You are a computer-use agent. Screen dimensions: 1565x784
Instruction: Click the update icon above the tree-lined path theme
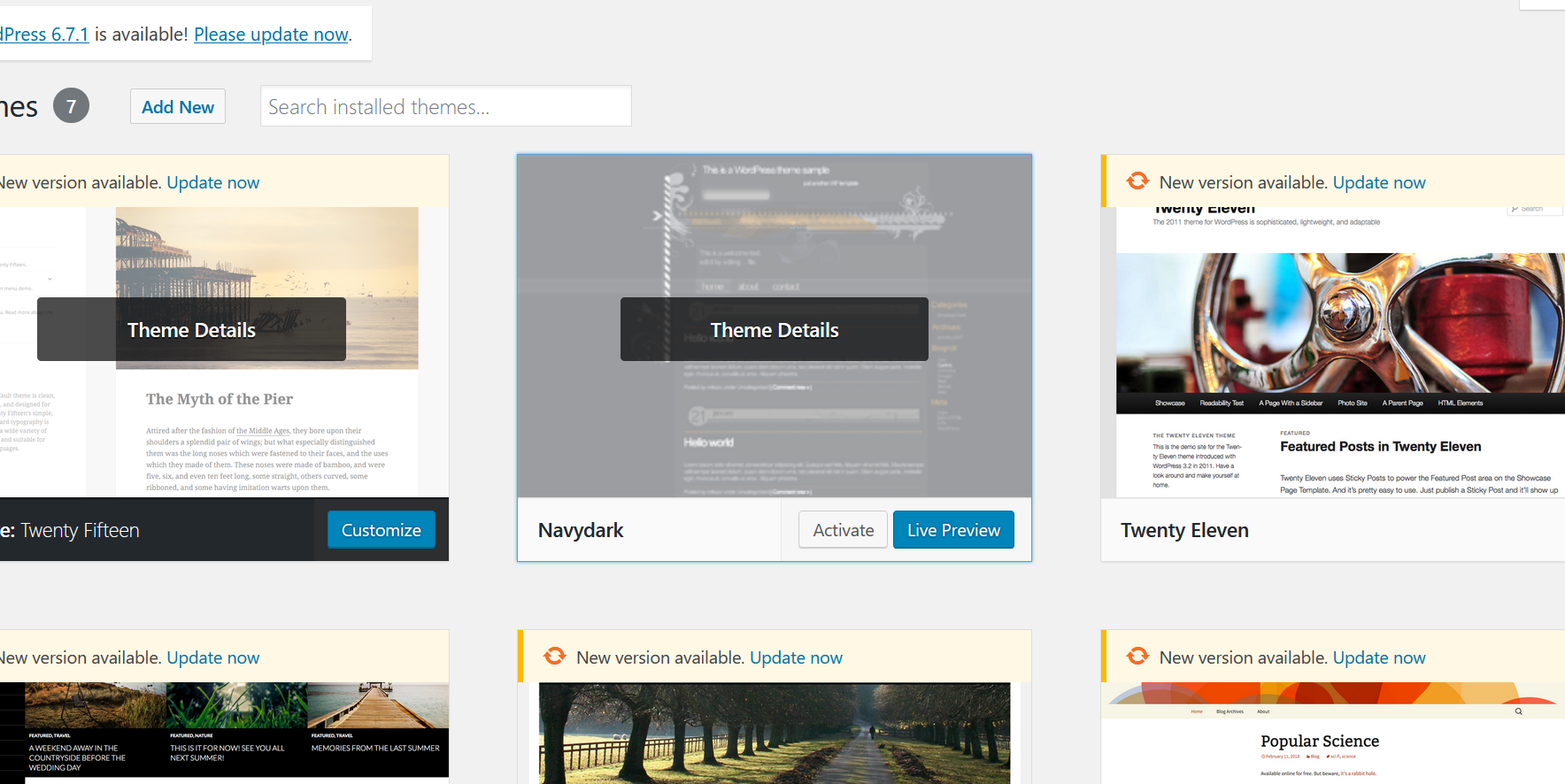click(555, 657)
